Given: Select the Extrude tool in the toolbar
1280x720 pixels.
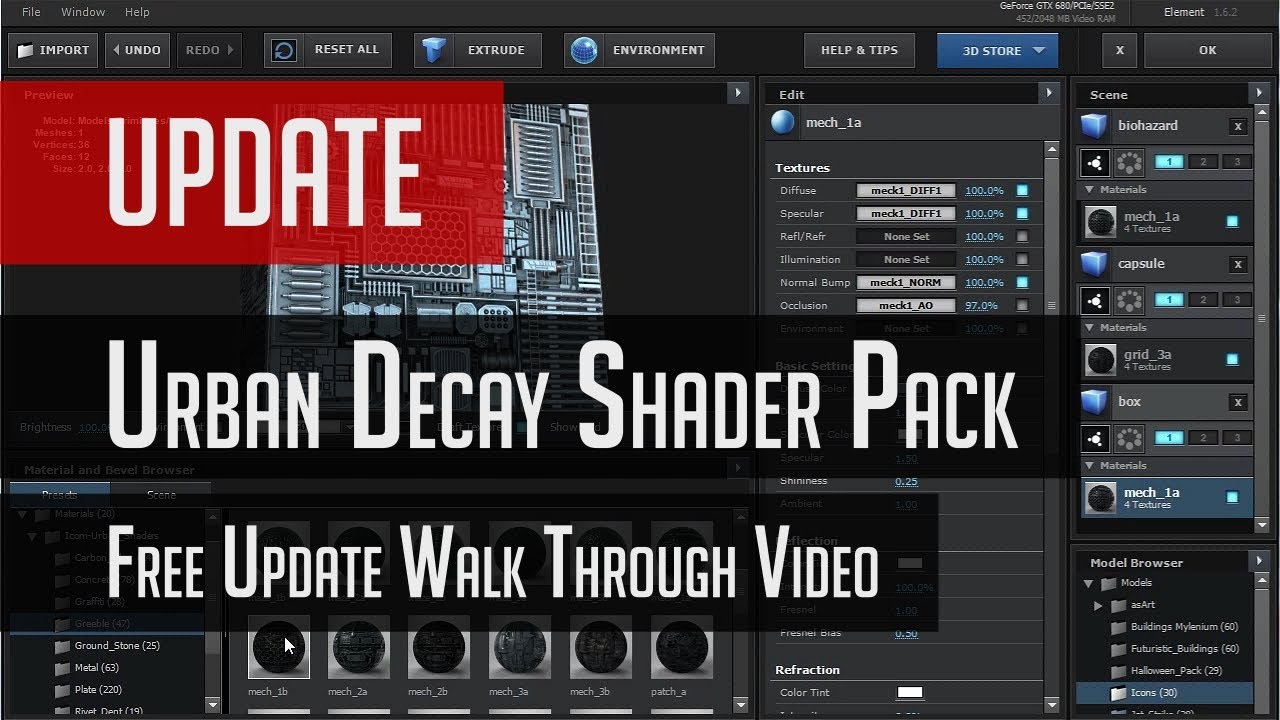Looking at the screenshot, I should (x=477, y=50).
